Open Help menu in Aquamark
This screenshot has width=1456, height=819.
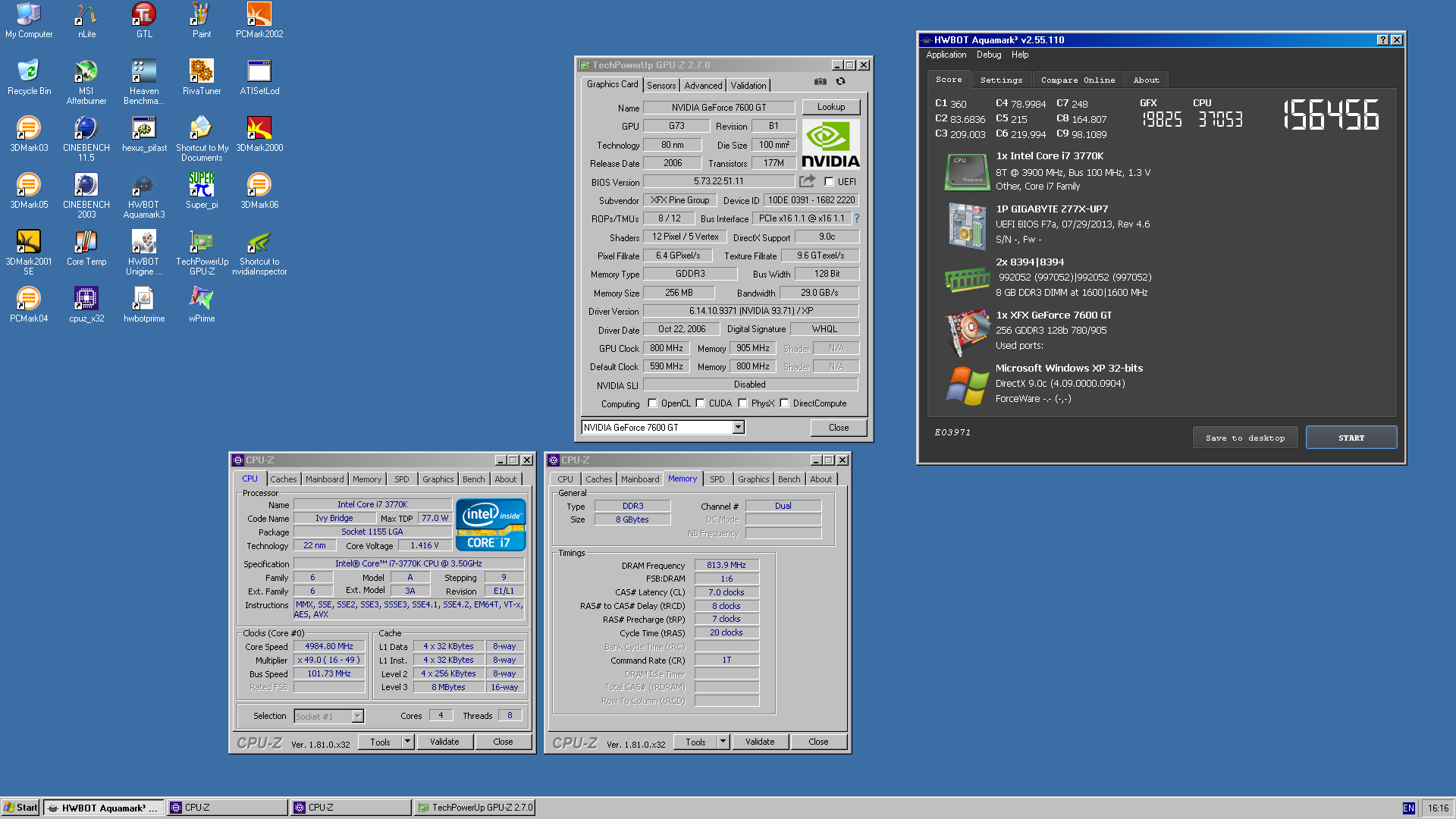pyautogui.click(x=1019, y=55)
